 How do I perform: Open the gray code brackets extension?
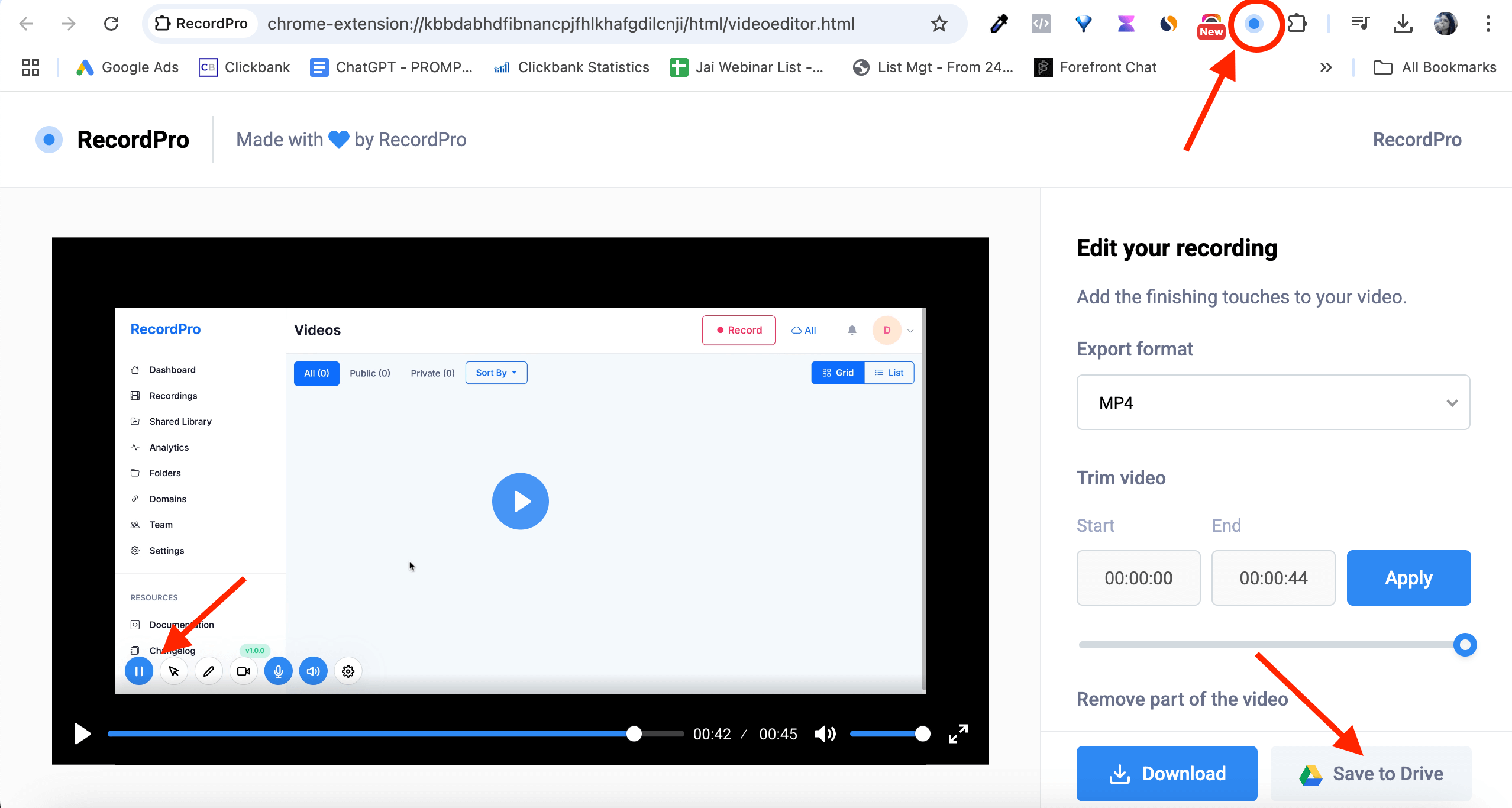[1041, 24]
